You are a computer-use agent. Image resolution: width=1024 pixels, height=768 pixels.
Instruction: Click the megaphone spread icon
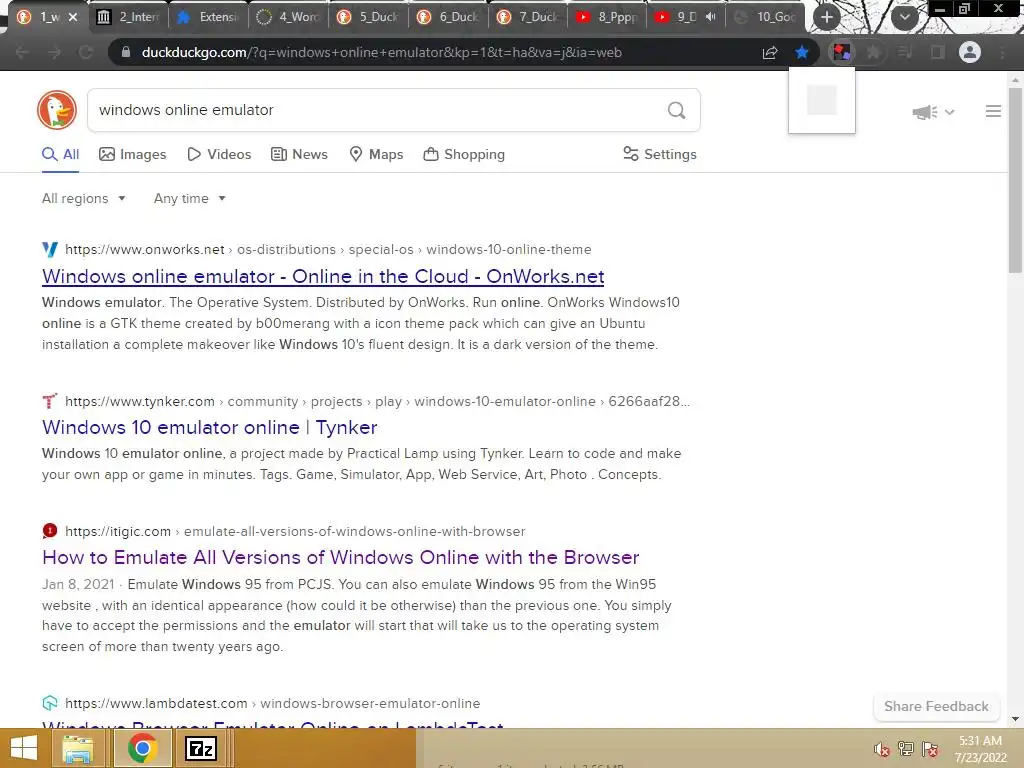925,112
